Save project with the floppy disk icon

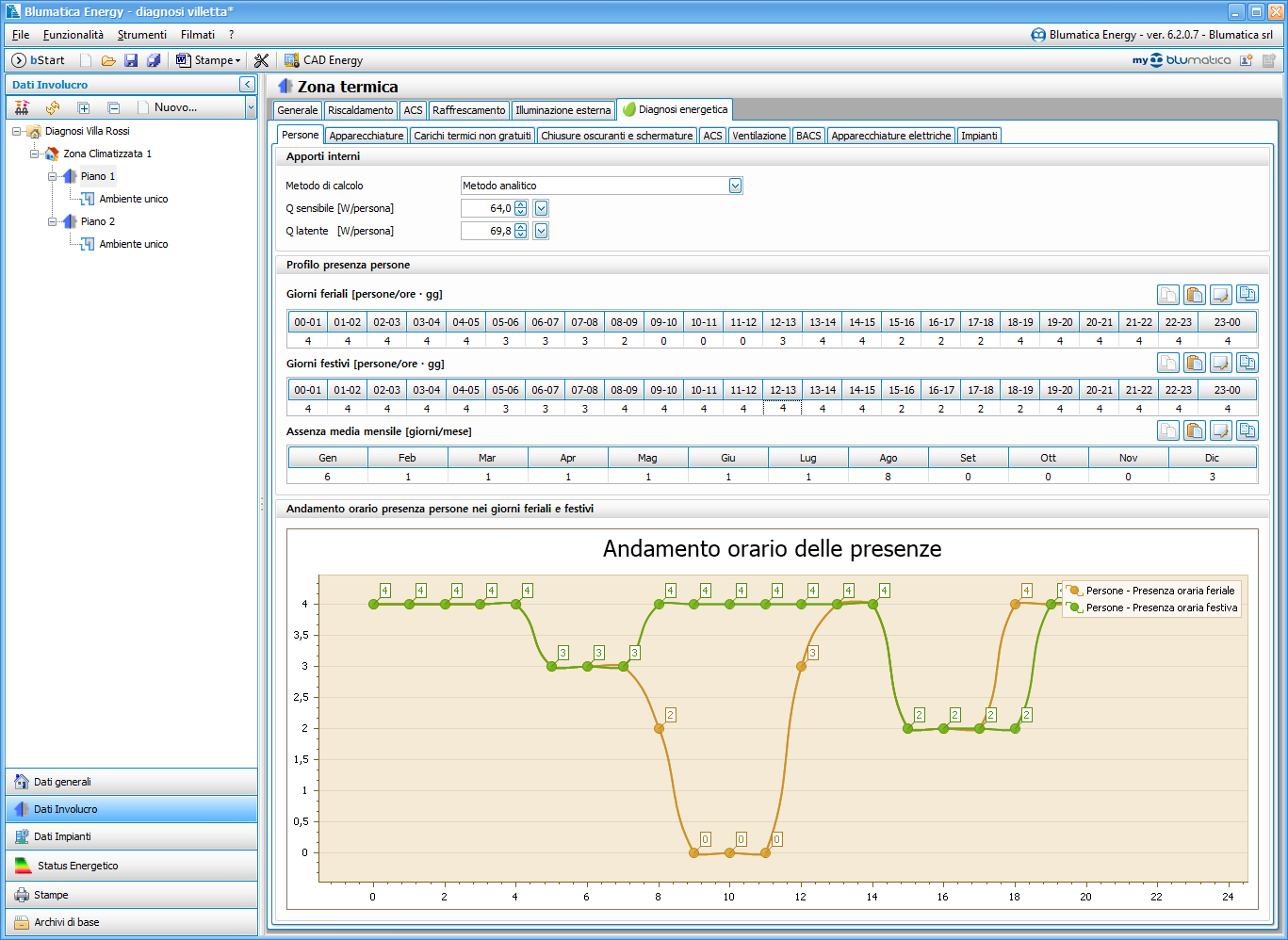[x=131, y=60]
